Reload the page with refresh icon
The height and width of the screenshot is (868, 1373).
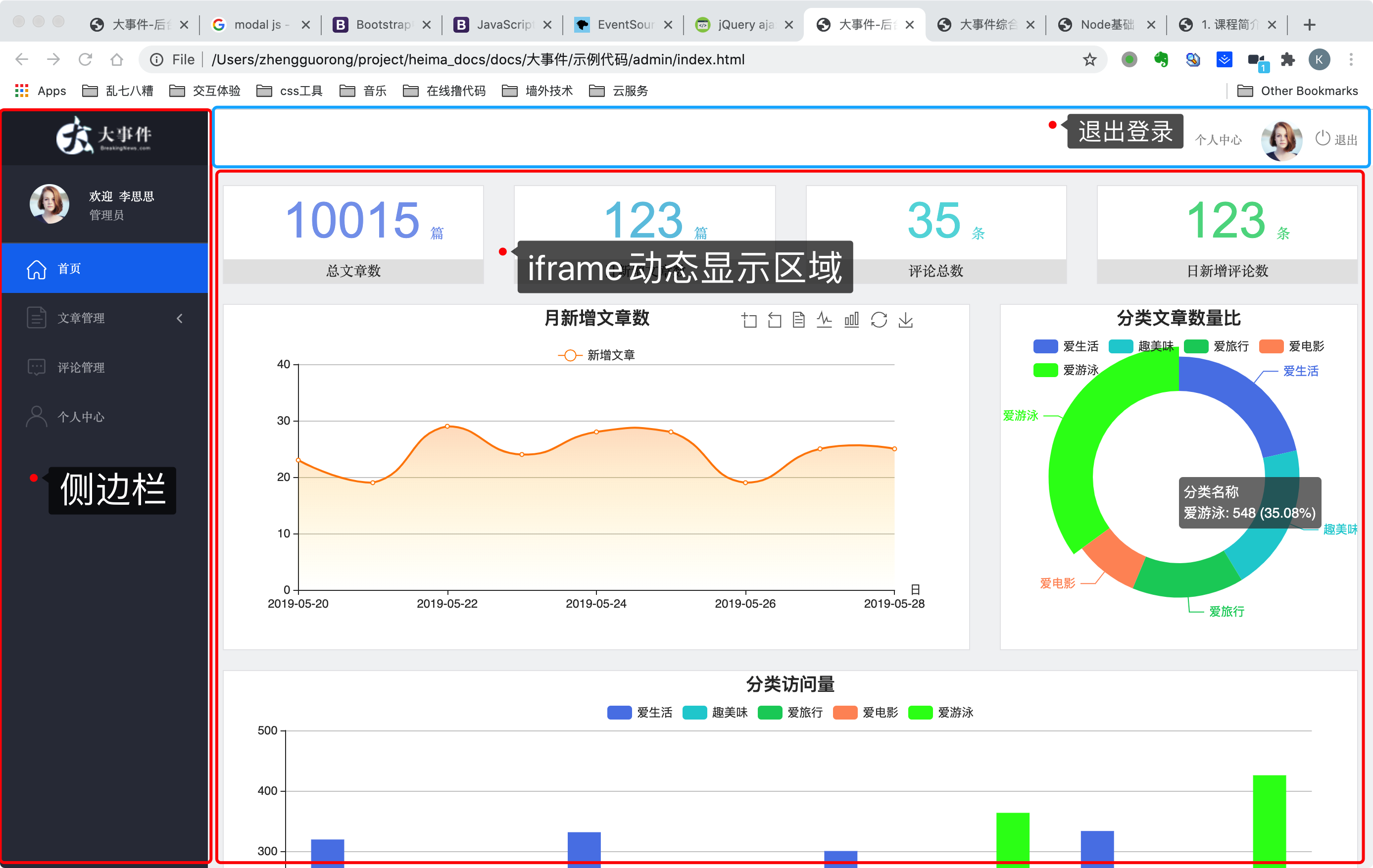[86, 59]
